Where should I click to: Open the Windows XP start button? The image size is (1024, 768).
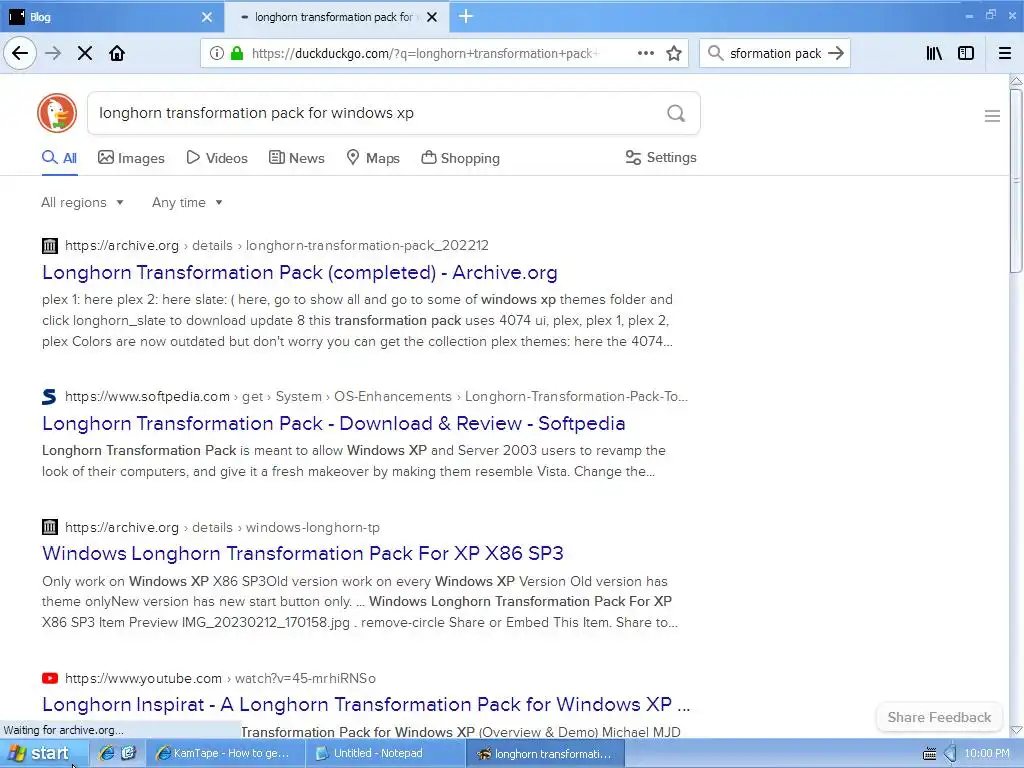tap(43, 754)
